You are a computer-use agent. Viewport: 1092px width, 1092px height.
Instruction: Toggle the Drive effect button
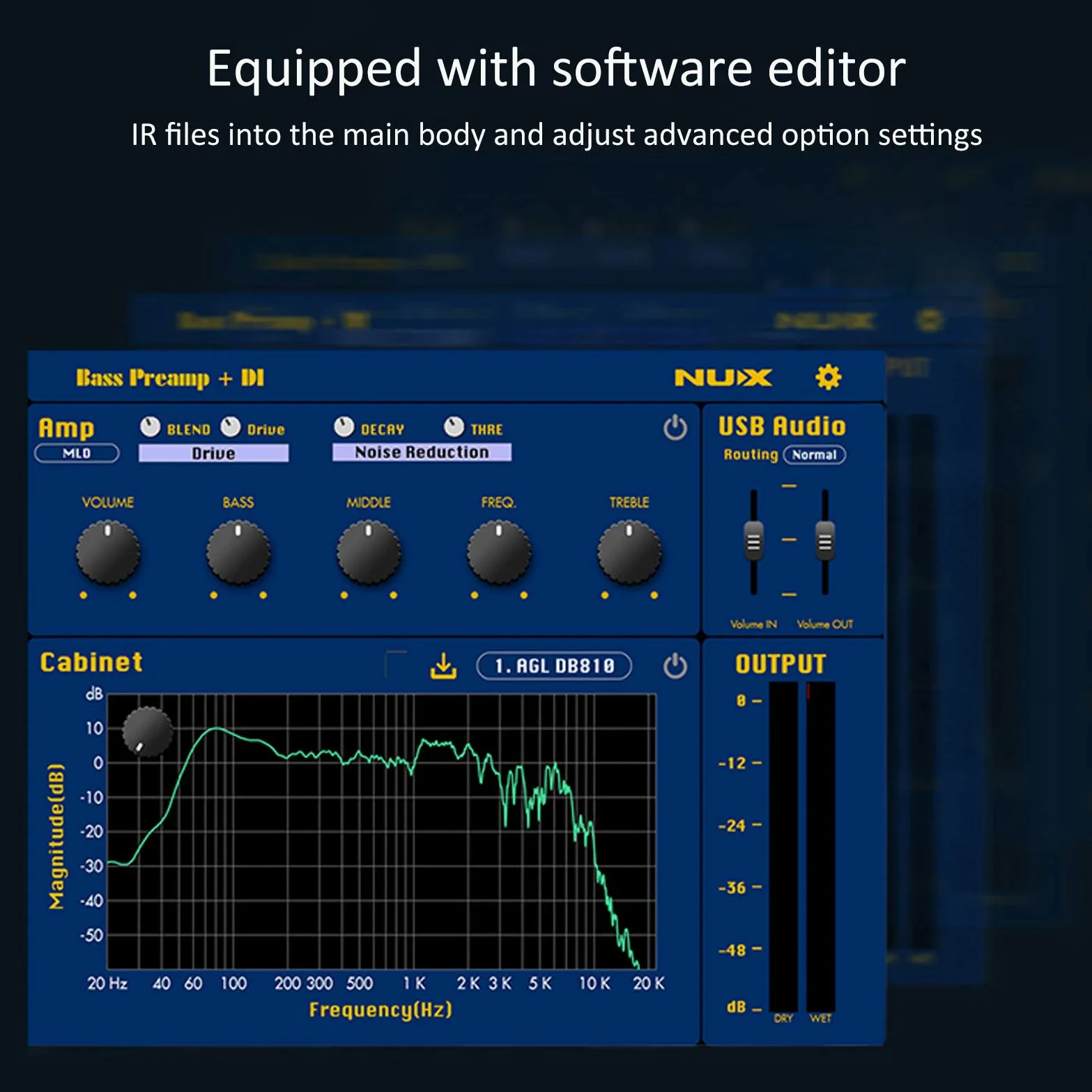click(x=213, y=453)
